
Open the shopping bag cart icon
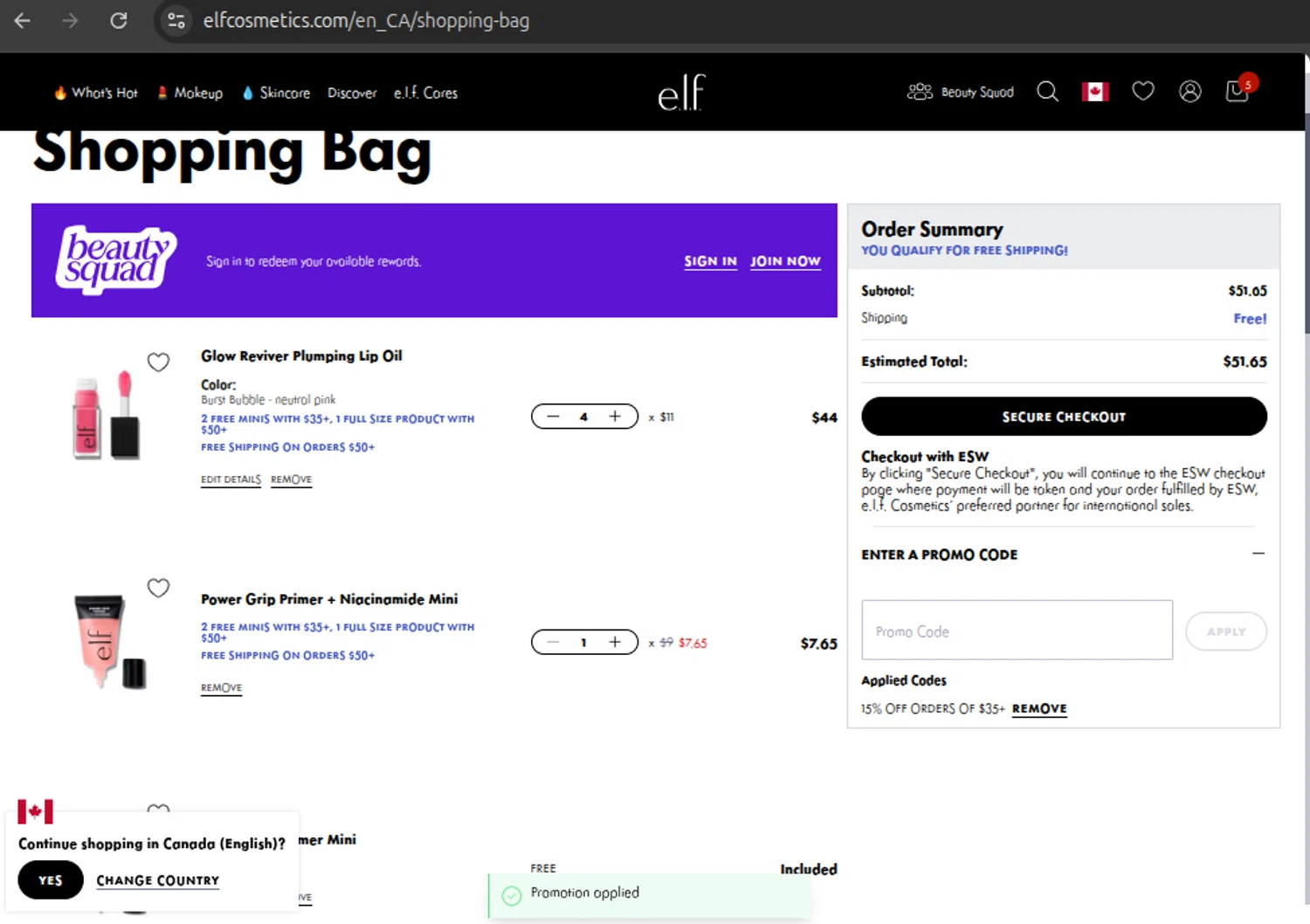tap(1238, 92)
